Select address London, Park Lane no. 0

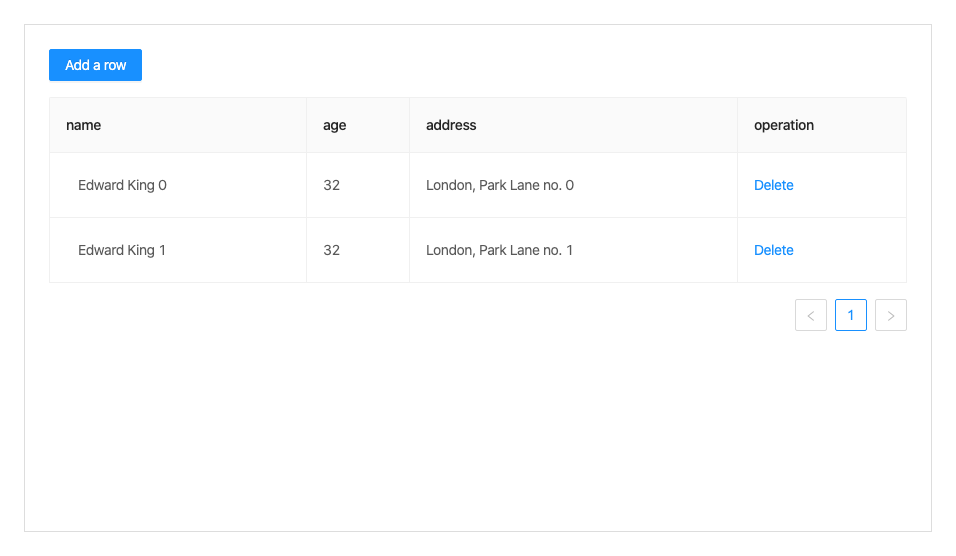pyautogui.click(x=500, y=185)
